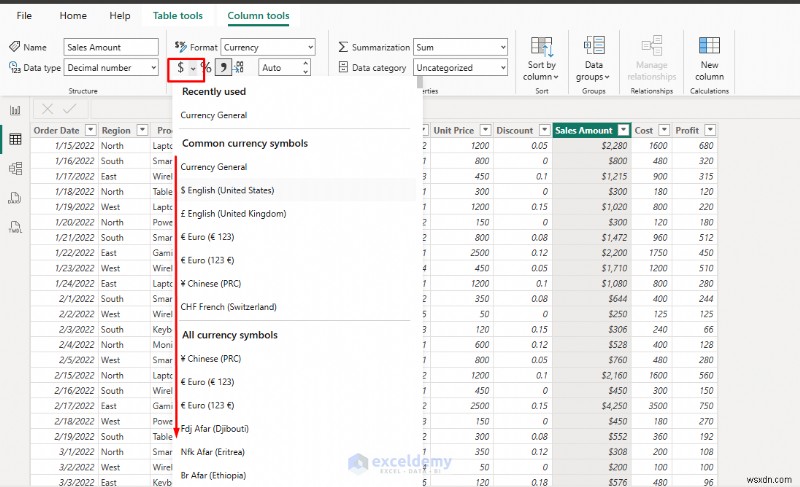800x487 pixels.
Task: Click the New column button
Action: pos(709,59)
